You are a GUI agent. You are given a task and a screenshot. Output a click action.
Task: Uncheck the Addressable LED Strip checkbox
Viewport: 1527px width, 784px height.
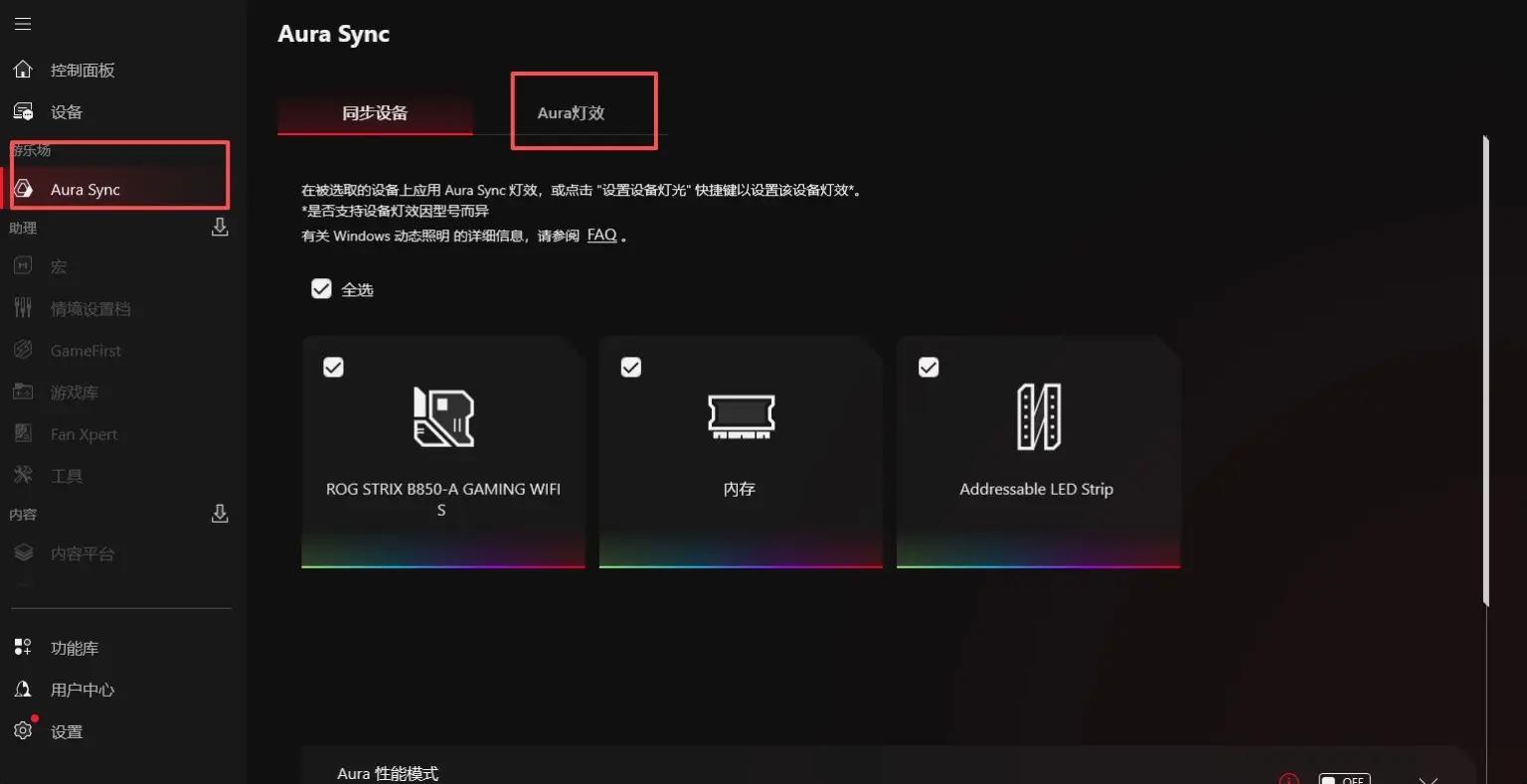[928, 368]
